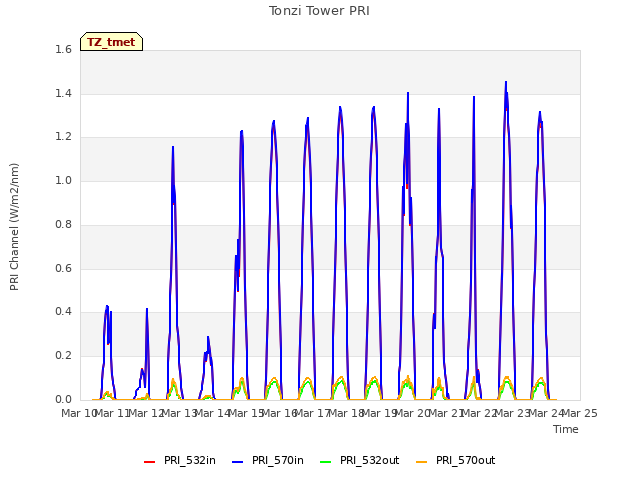Click the Mar 13 x-axis tick label

coord(180,413)
